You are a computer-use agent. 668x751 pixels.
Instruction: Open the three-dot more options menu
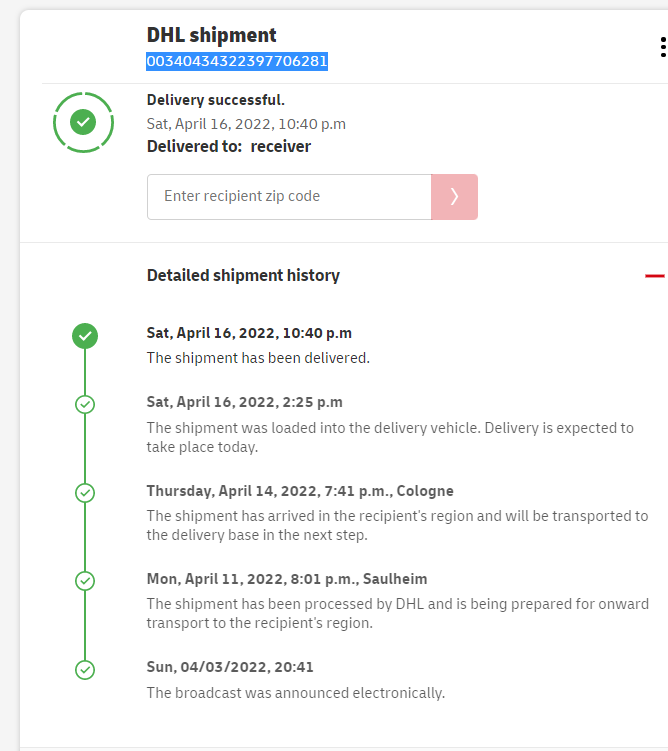(x=662, y=47)
